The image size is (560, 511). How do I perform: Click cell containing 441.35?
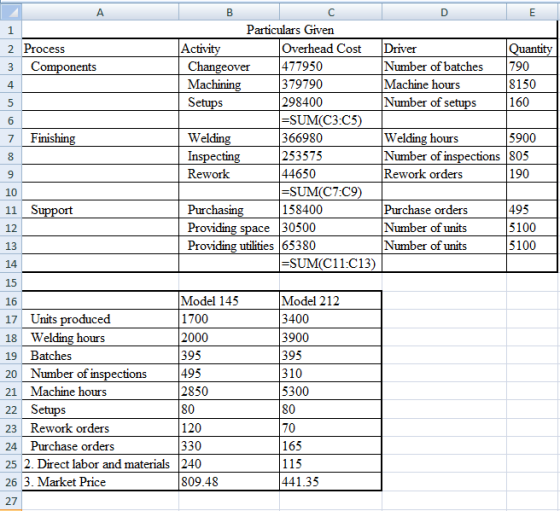pos(331,482)
